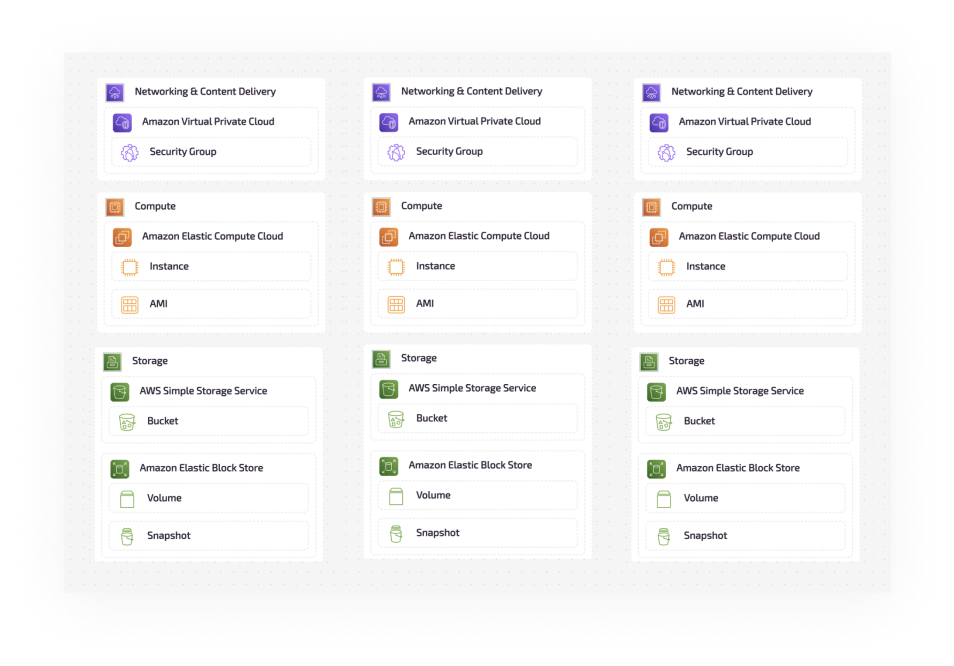Click the Amazon VPC icon in middle column
Screen dimensions: 954x666
[x=389, y=122]
